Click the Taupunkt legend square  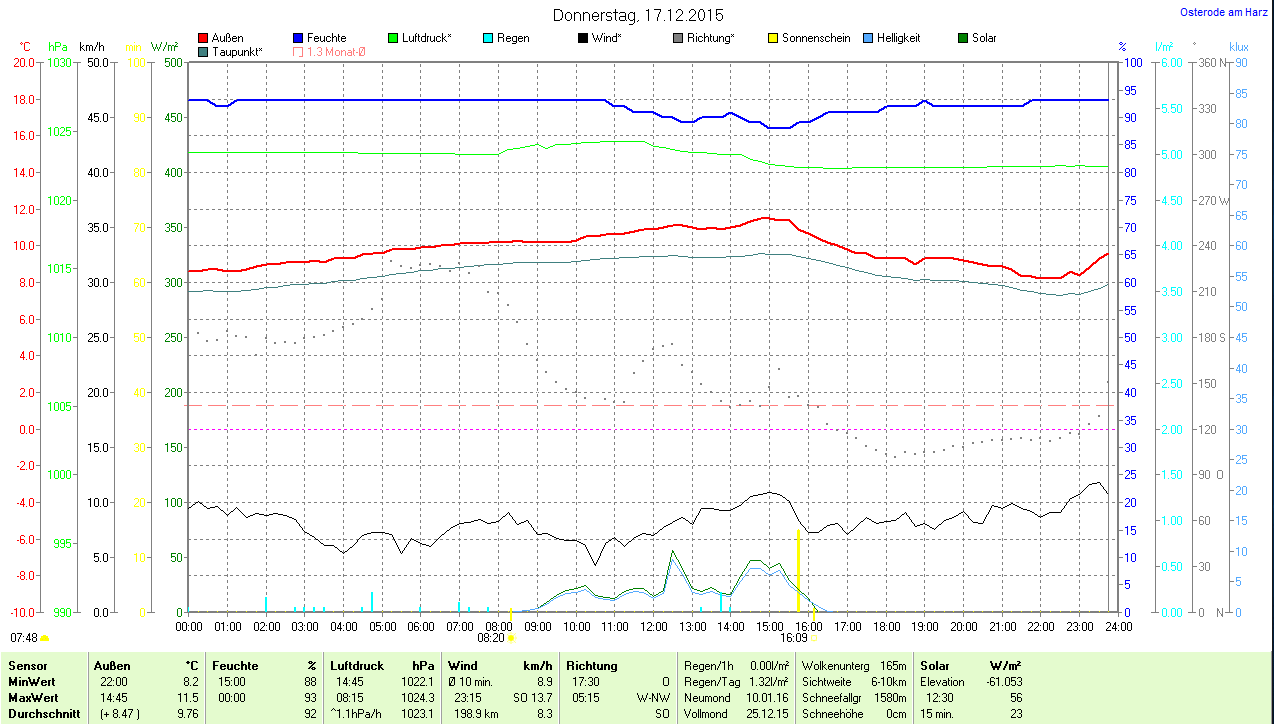point(204,51)
